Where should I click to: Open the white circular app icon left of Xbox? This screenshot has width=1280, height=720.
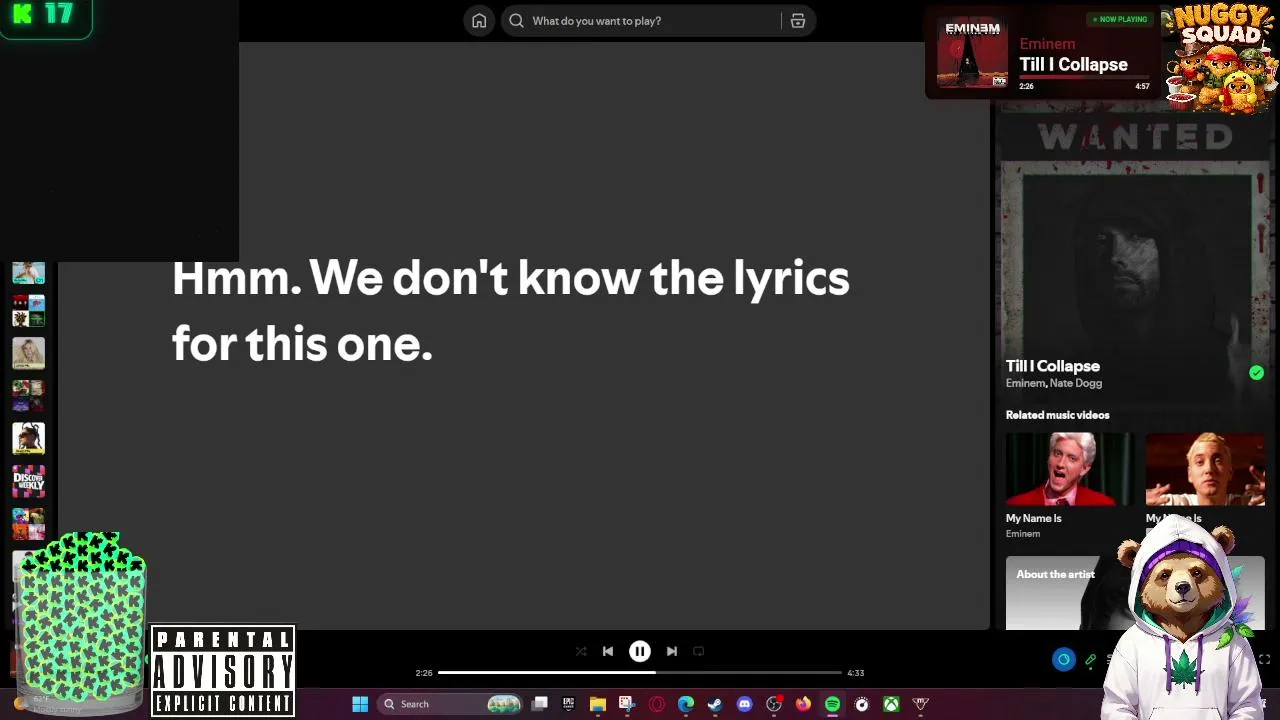point(862,704)
